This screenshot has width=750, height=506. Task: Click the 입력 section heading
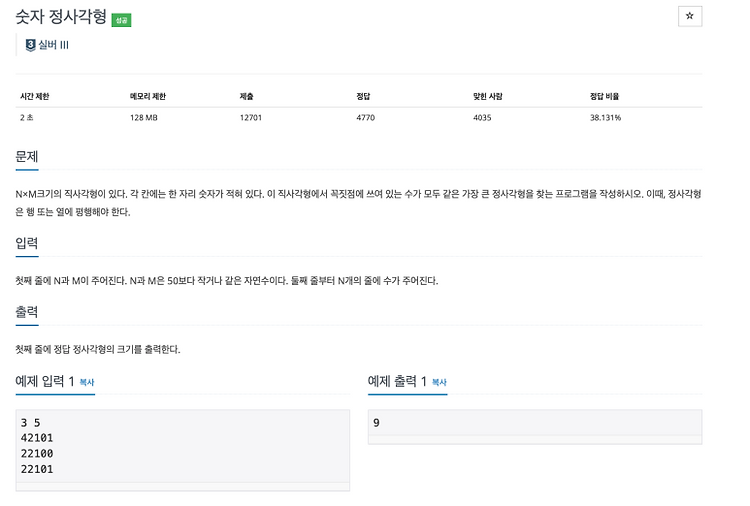coord(27,243)
